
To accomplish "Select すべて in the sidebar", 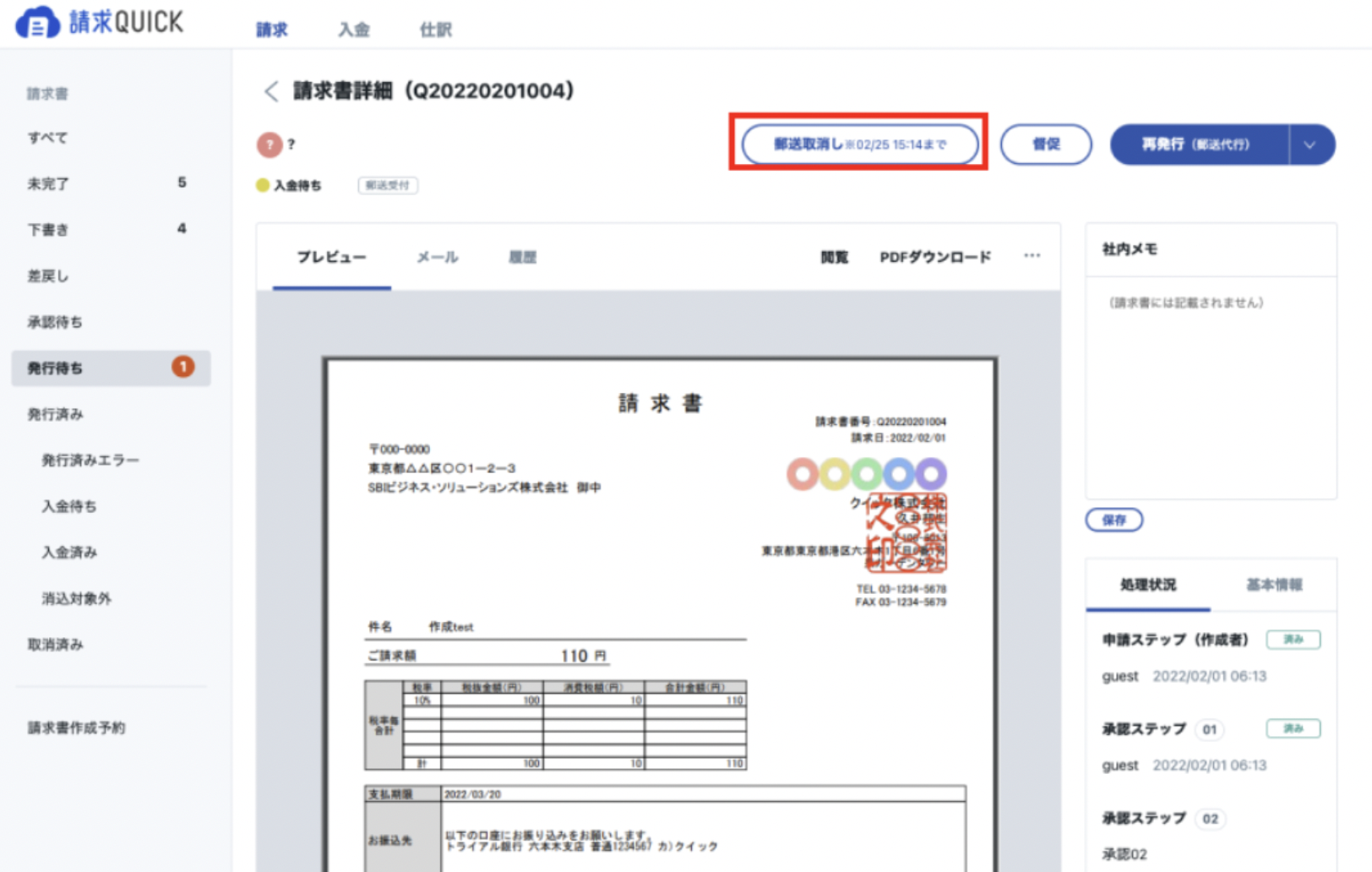I will pos(111,137).
